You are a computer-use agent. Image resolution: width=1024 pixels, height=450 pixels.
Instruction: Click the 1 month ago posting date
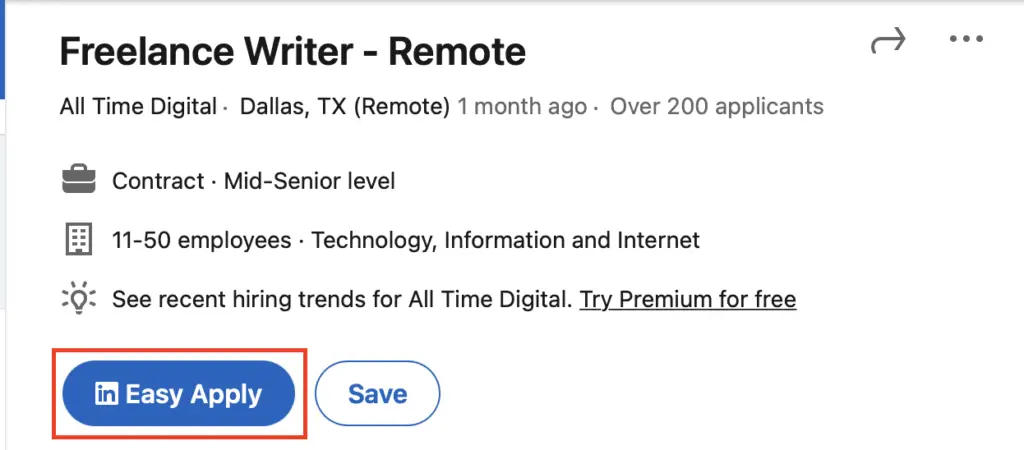coord(522,106)
